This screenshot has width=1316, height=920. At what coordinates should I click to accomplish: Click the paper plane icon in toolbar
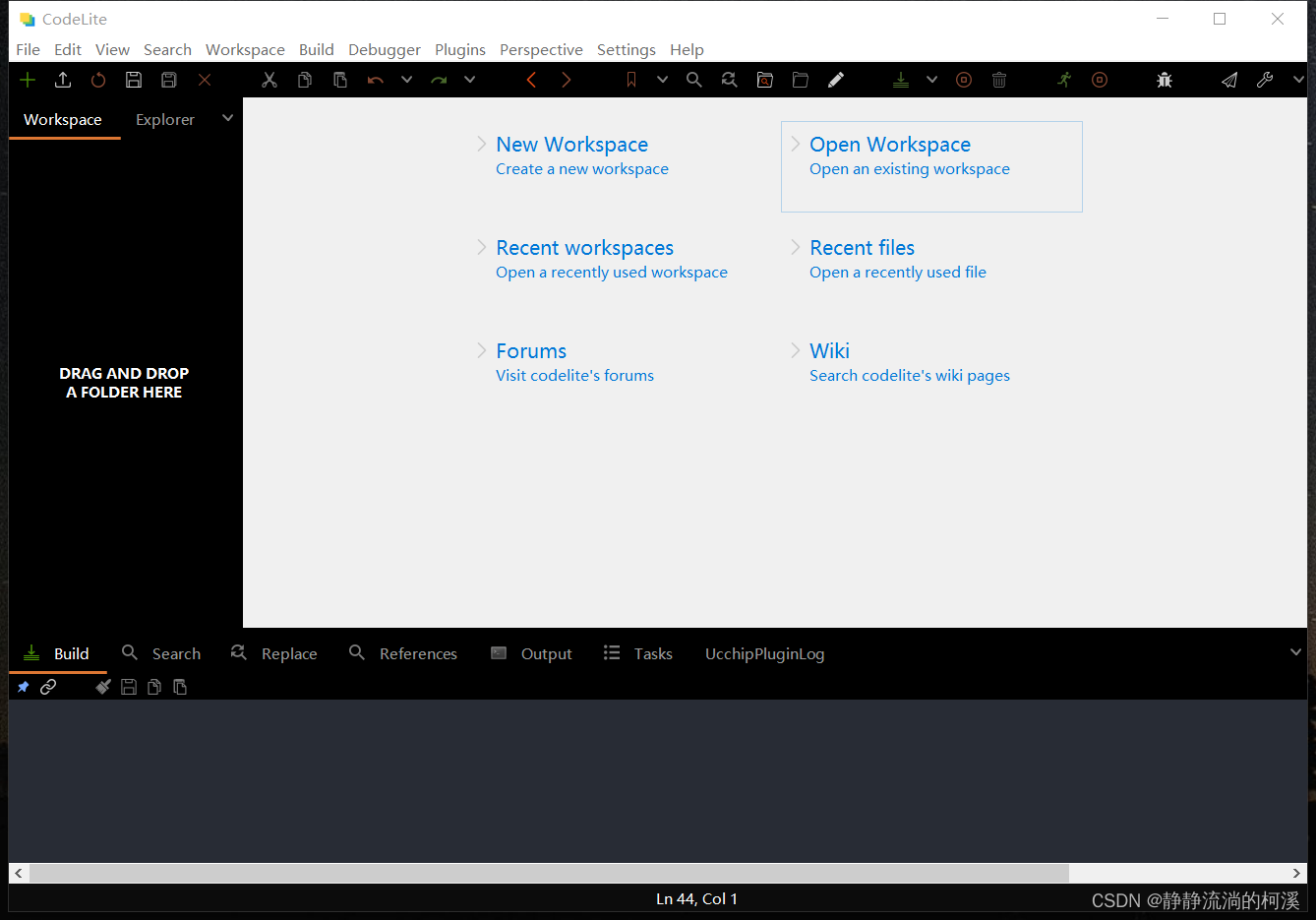point(1229,80)
